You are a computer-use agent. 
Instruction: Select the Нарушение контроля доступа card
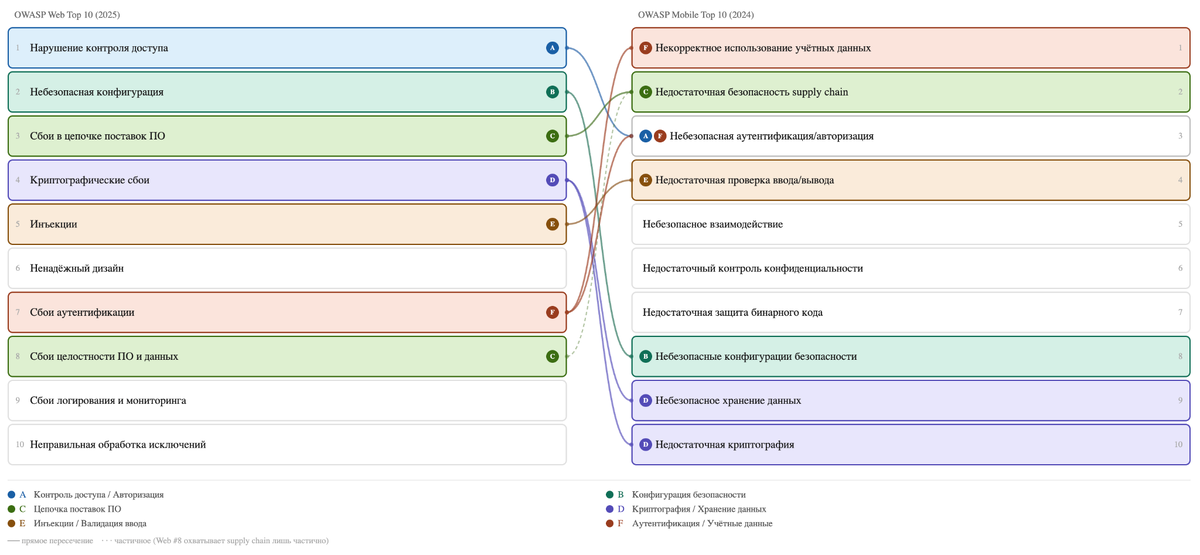287,48
